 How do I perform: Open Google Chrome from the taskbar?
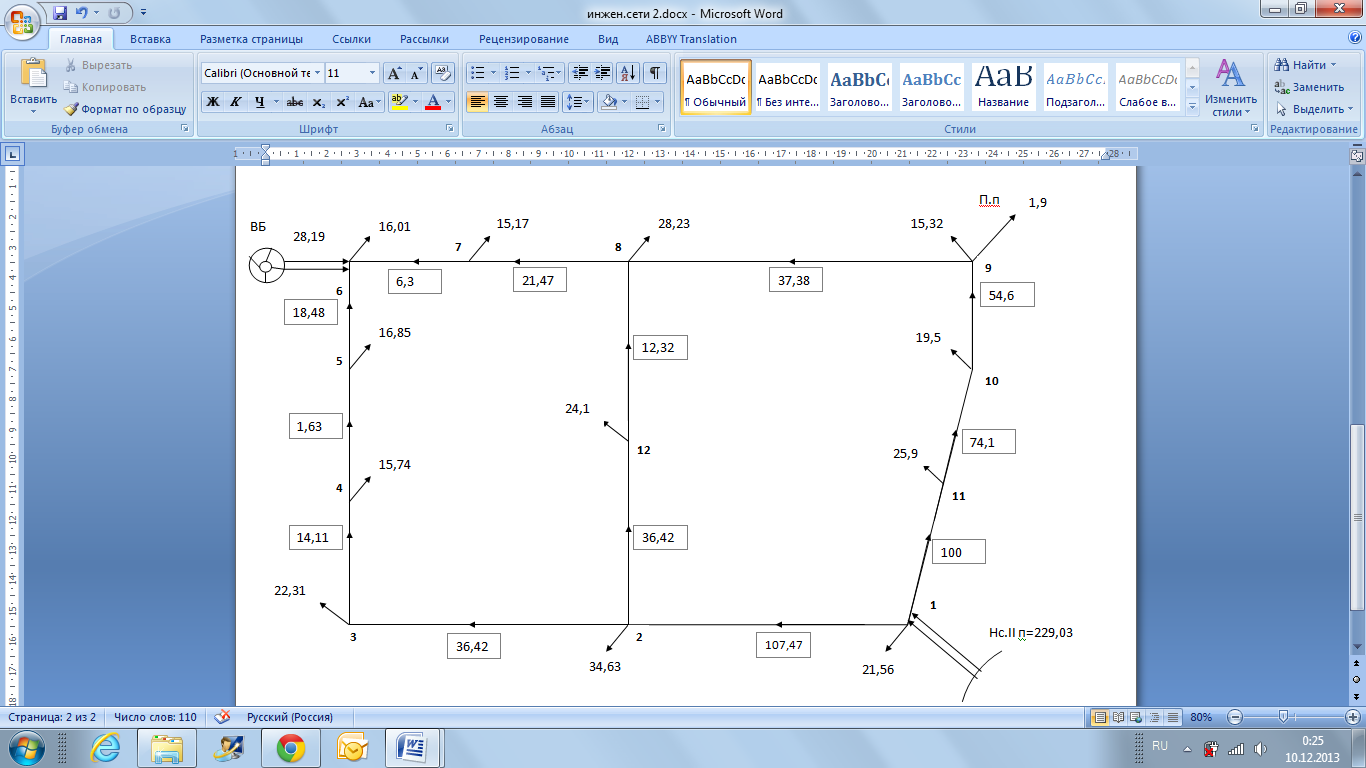(x=291, y=747)
